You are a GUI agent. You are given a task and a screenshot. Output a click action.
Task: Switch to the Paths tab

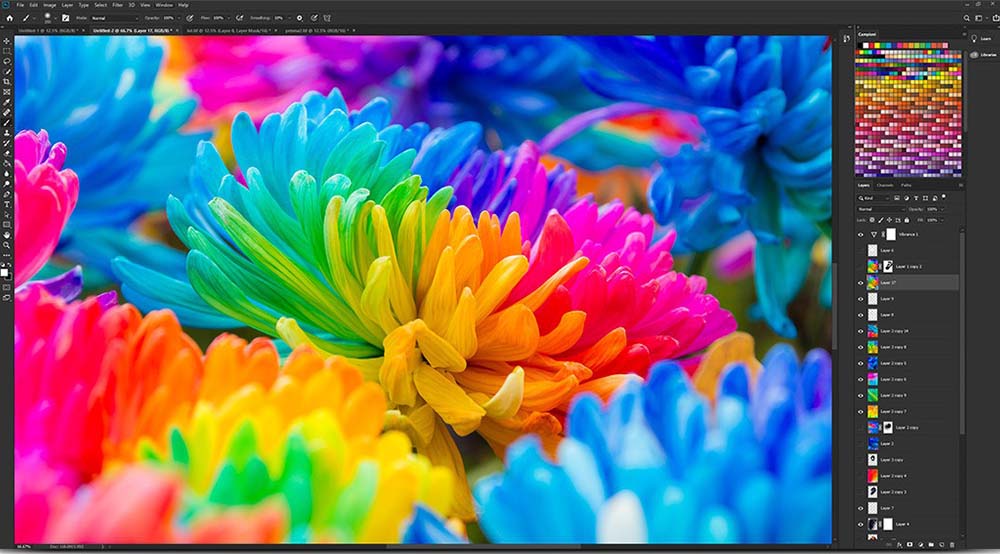coord(906,186)
